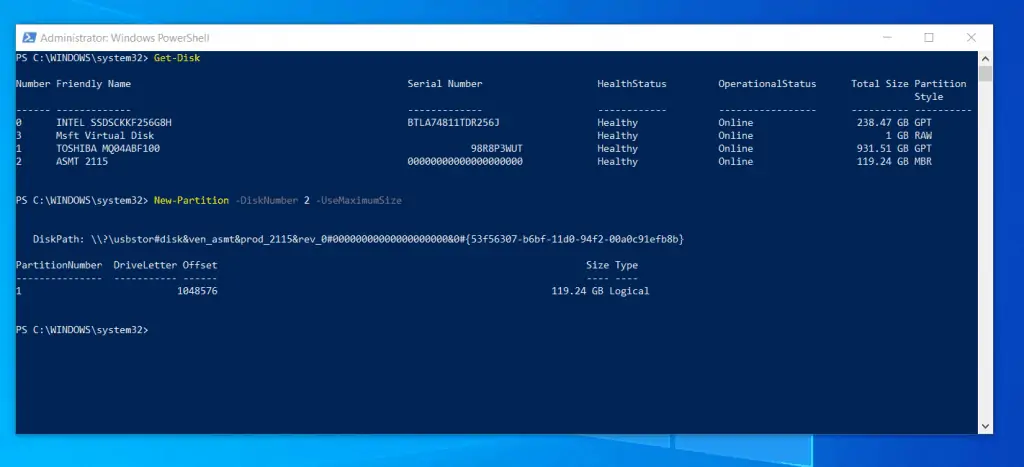The width and height of the screenshot is (1024, 467).
Task: Maximize the PowerShell window
Action: pos(929,38)
